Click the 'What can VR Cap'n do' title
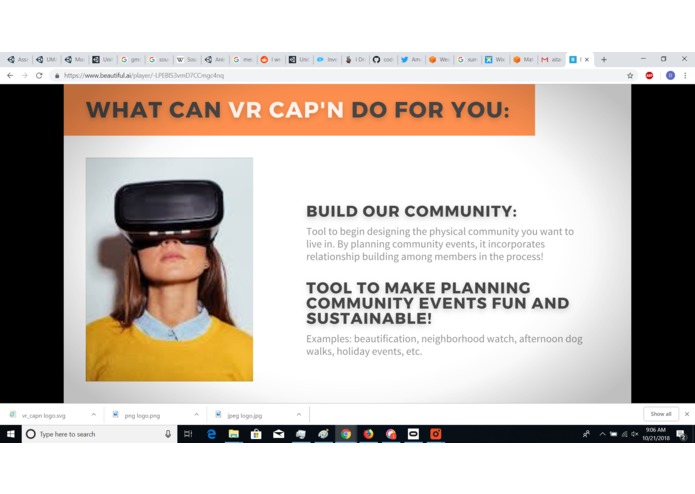 click(x=297, y=110)
